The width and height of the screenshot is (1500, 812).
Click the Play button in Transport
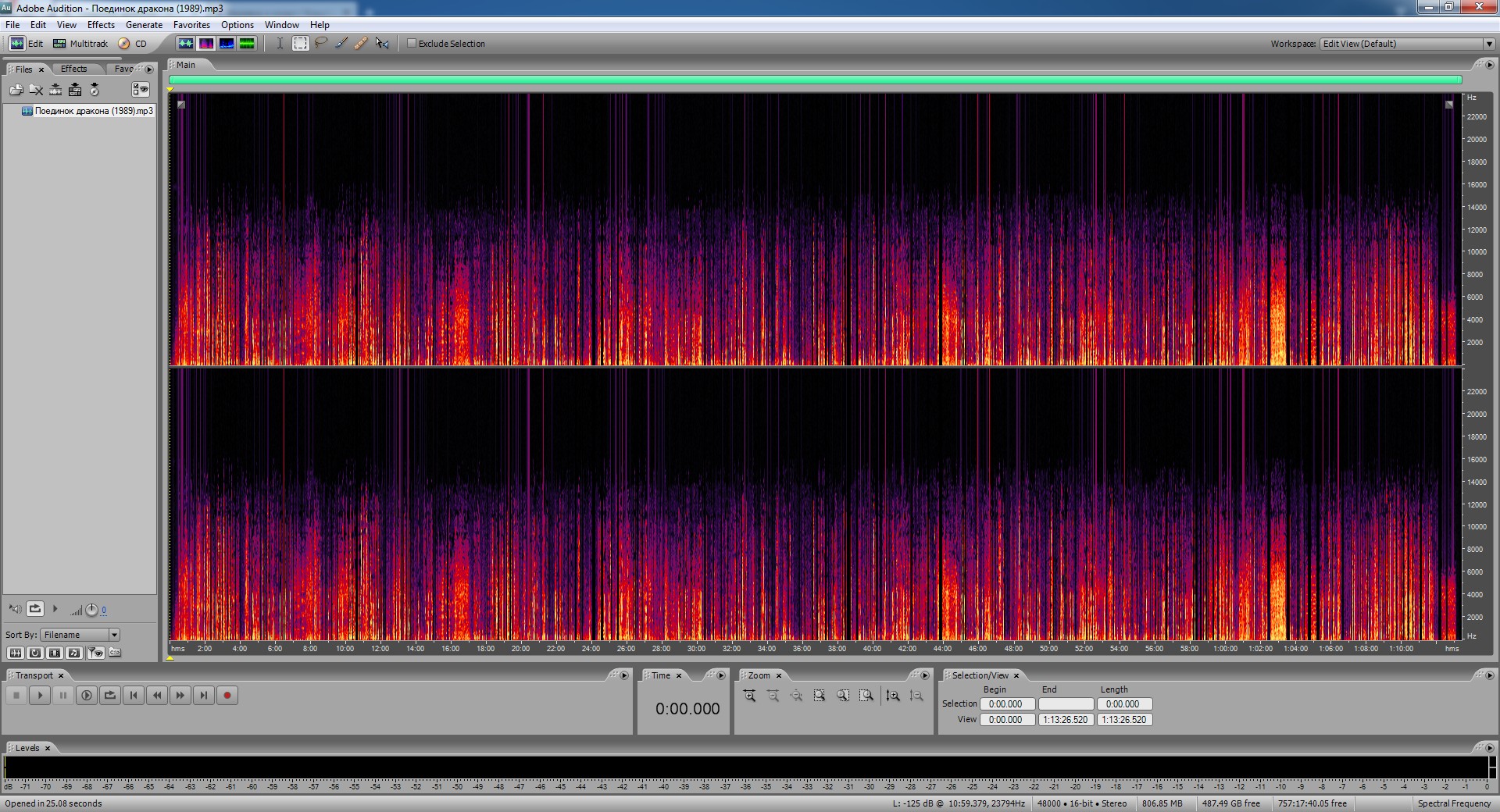40,696
